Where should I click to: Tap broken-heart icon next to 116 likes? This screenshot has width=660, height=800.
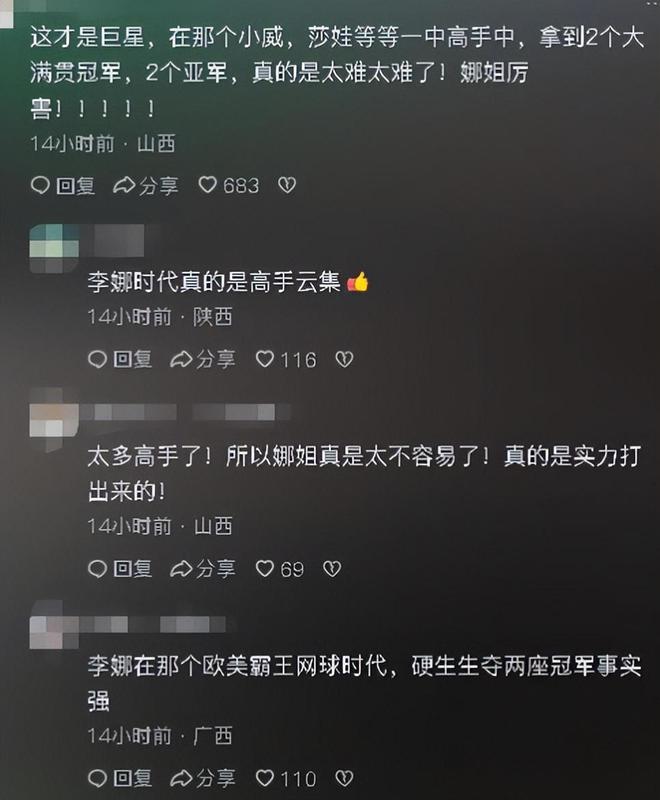pos(344,360)
